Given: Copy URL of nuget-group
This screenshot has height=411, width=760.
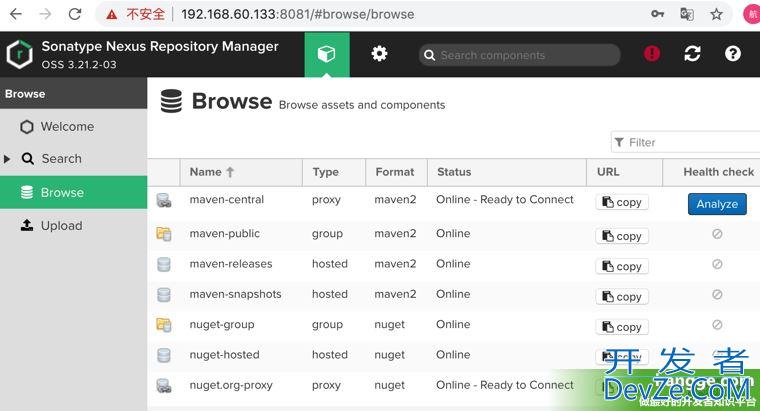Looking at the screenshot, I should point(622,327).
